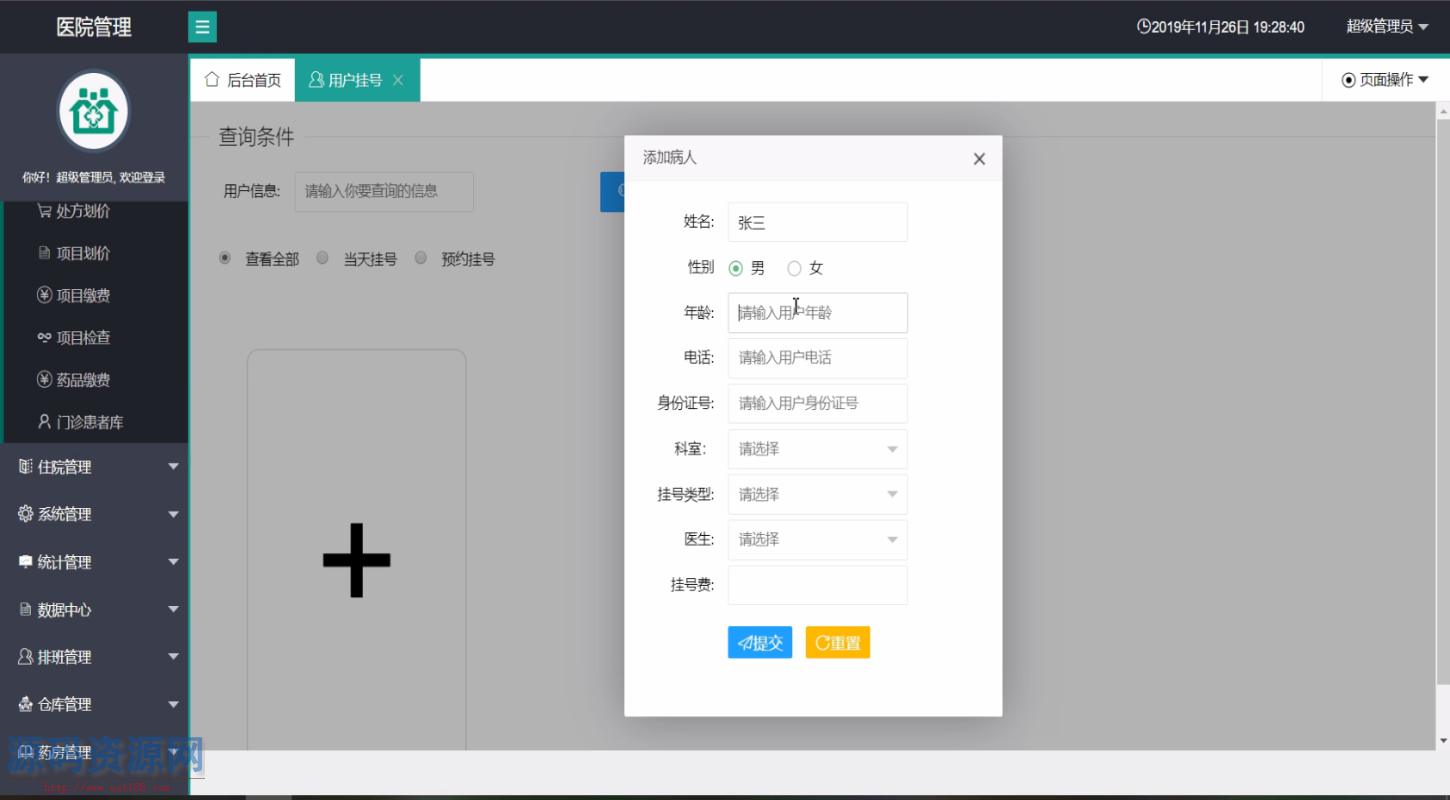Submit the form with 提交 button

(760, 643)
